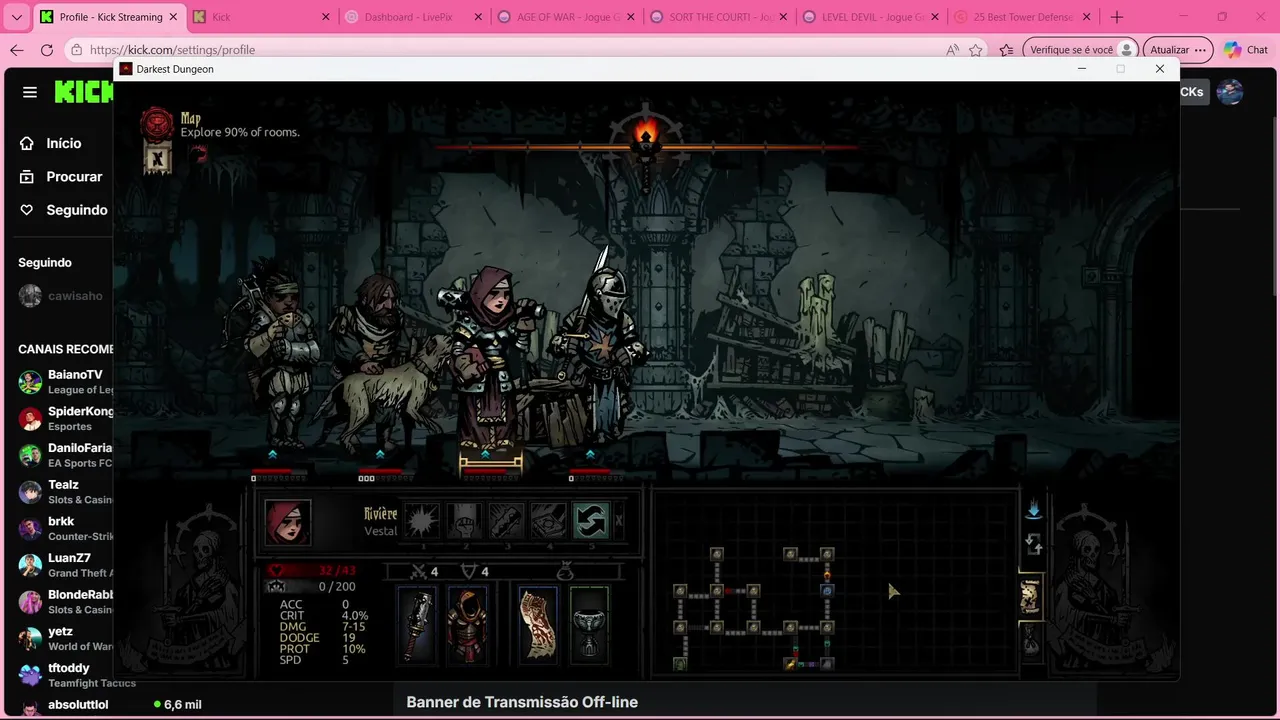Switch to the map scroll tab
Viewport: 1280px width, 720px height.
(1031, 597)
